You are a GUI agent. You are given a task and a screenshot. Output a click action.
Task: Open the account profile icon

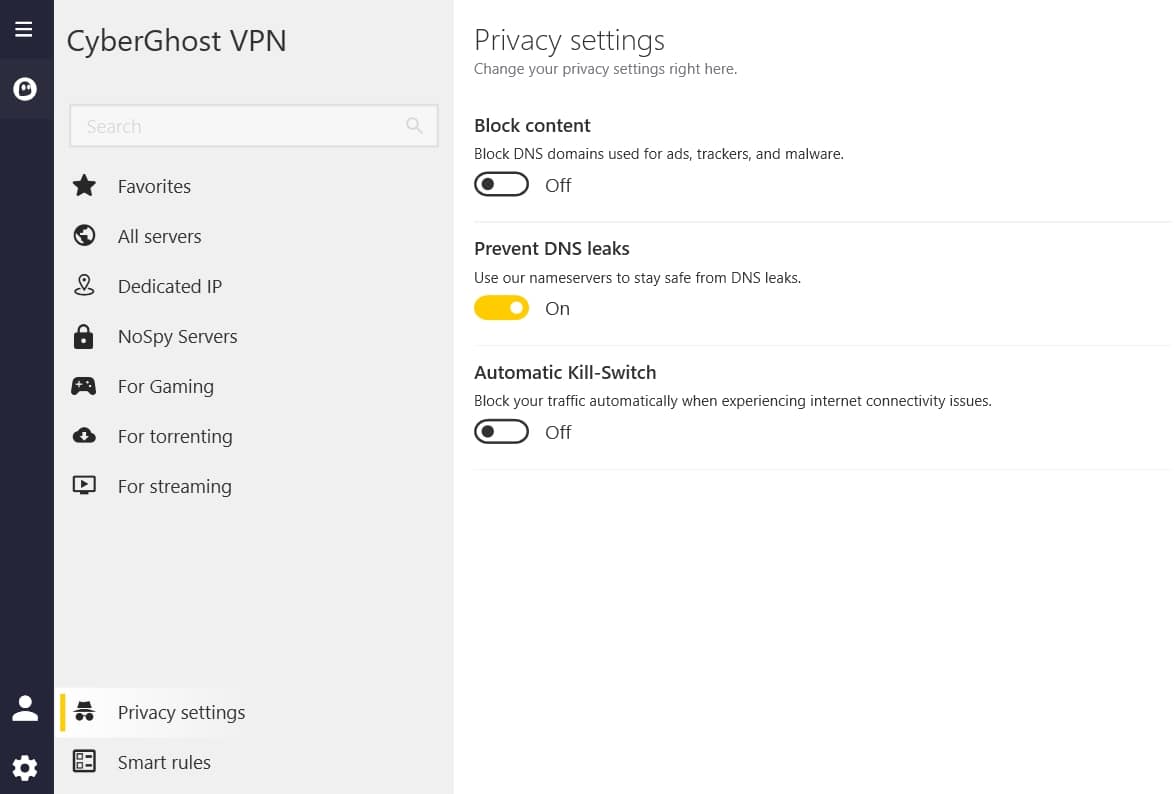(25, 709)
